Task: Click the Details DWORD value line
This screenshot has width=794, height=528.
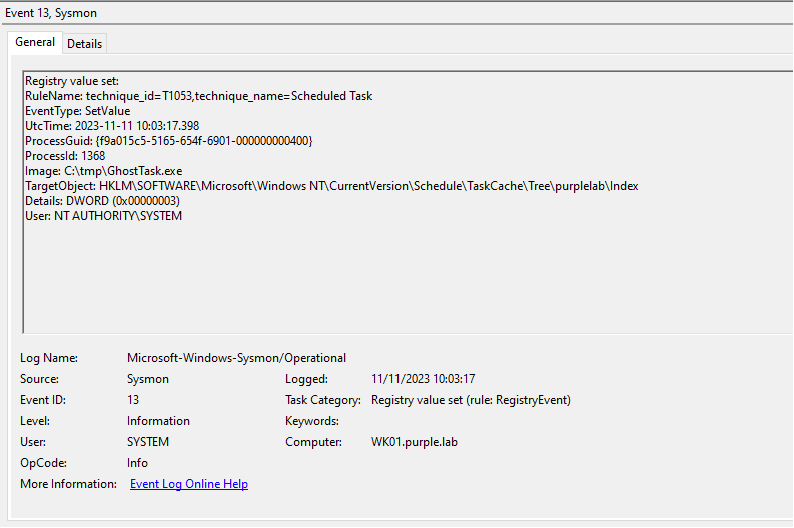Action: point(102,201)
